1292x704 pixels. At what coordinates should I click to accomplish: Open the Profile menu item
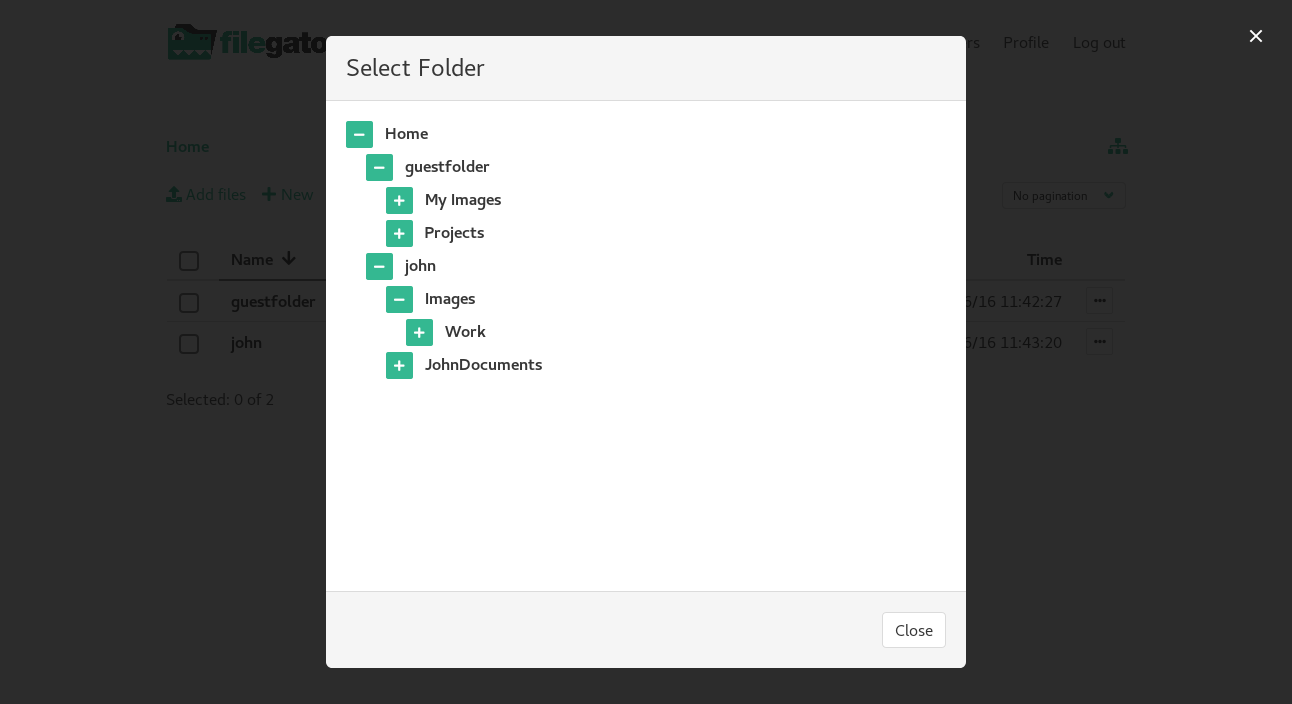point(1025,42)
